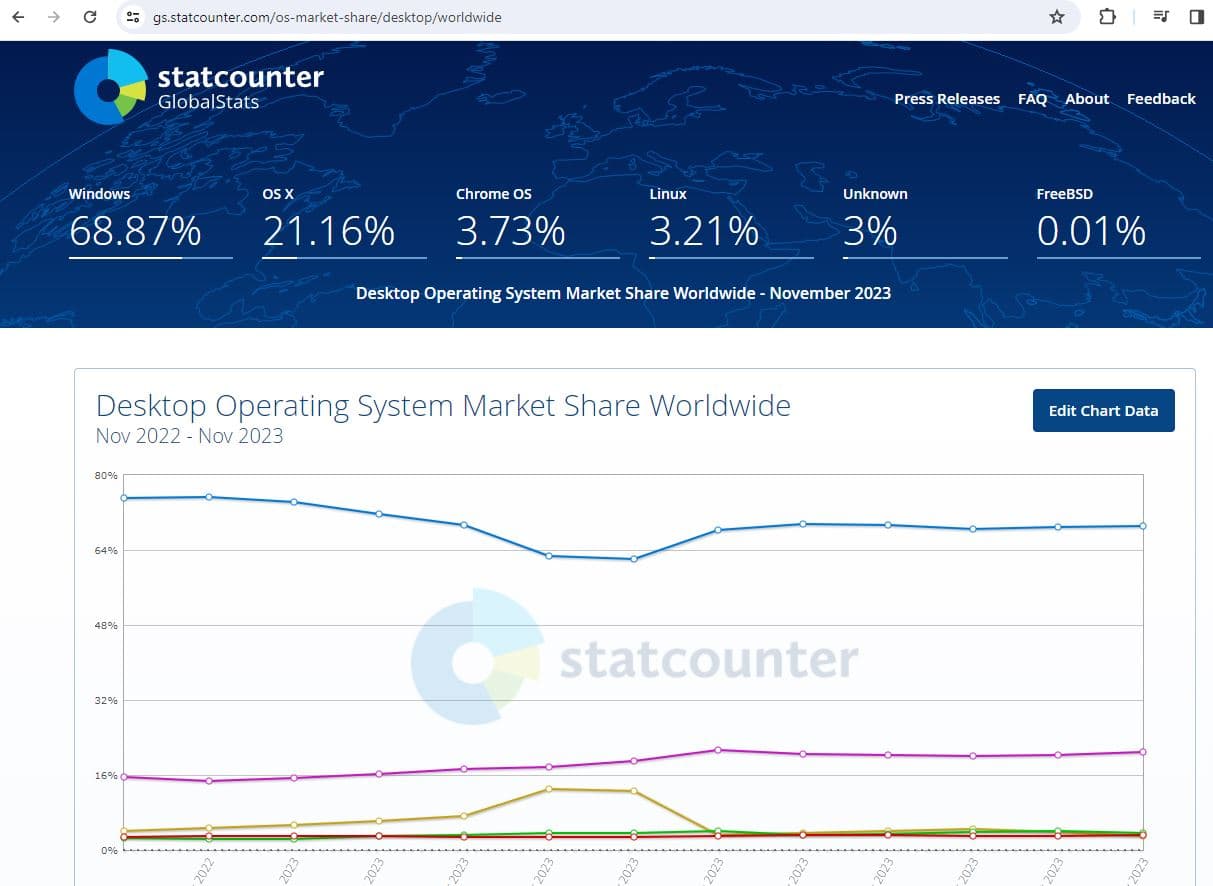Click the last data point on blue Windows line
Image resolution: width=1213 pixels, height=886 pixels.
click(x=1143, y=526)
